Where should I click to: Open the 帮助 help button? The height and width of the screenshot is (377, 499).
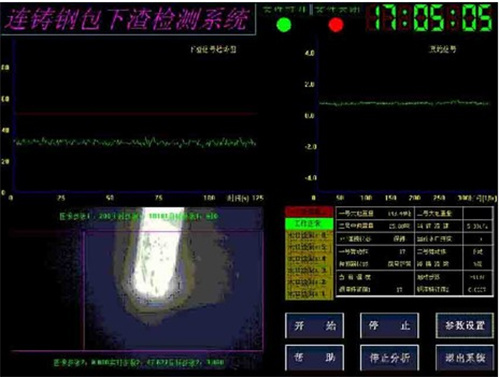[x=315, y=358]
